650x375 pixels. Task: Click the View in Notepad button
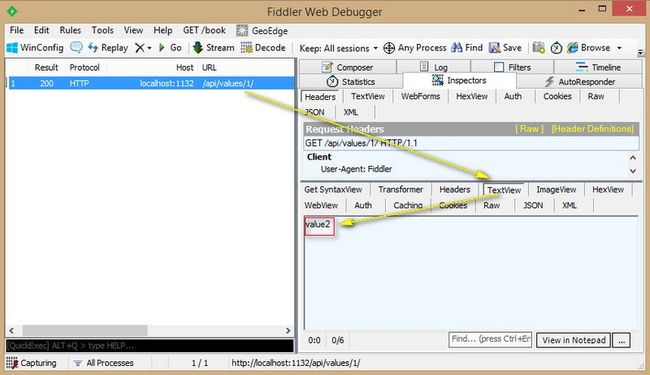(x=574, y=340)
